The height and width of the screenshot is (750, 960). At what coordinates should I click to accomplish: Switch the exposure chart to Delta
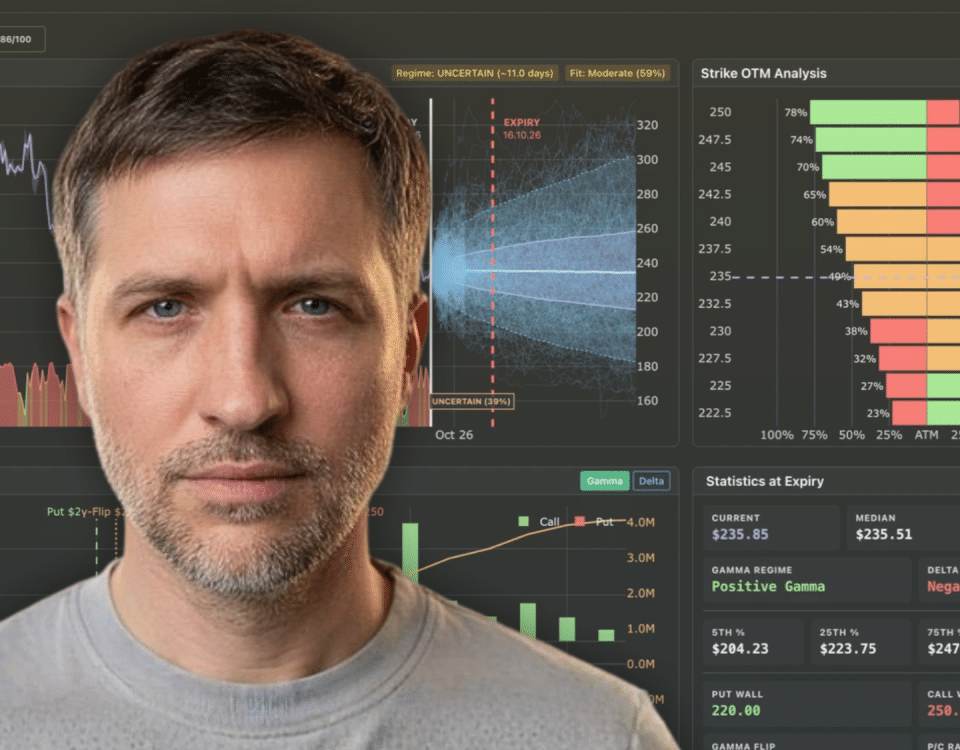[x=651, y=481]
